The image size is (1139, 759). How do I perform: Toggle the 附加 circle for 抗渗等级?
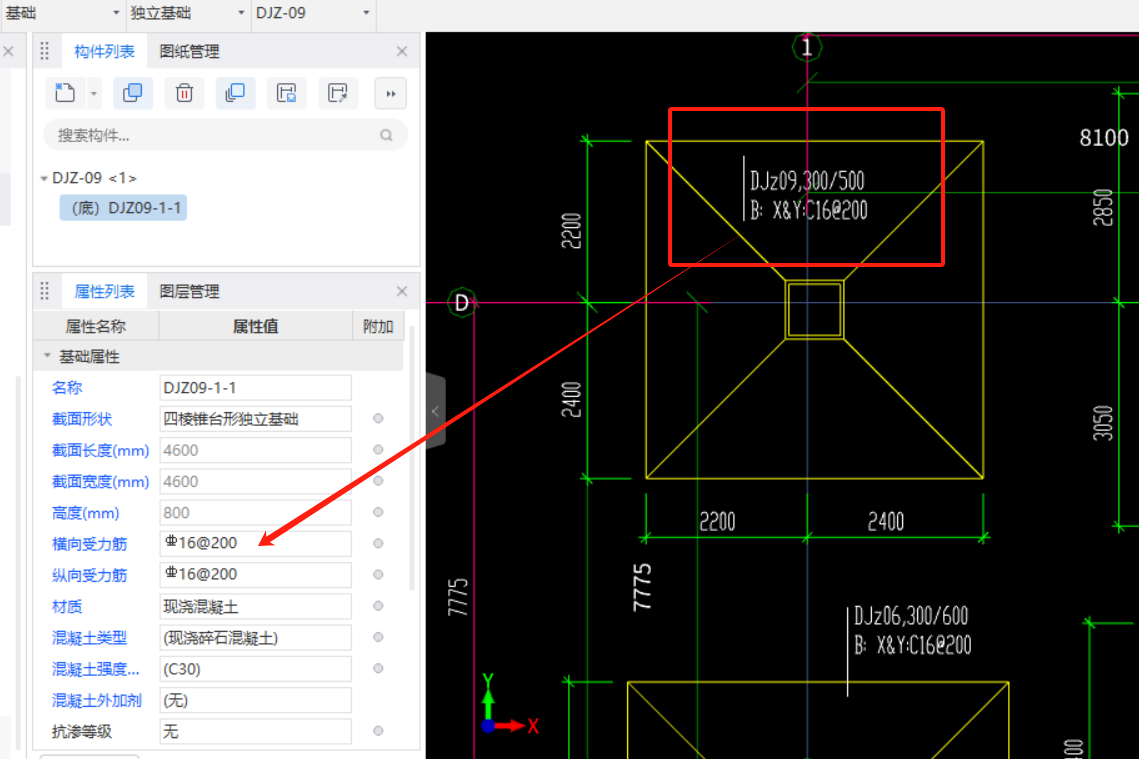click(x=378, y=731)
